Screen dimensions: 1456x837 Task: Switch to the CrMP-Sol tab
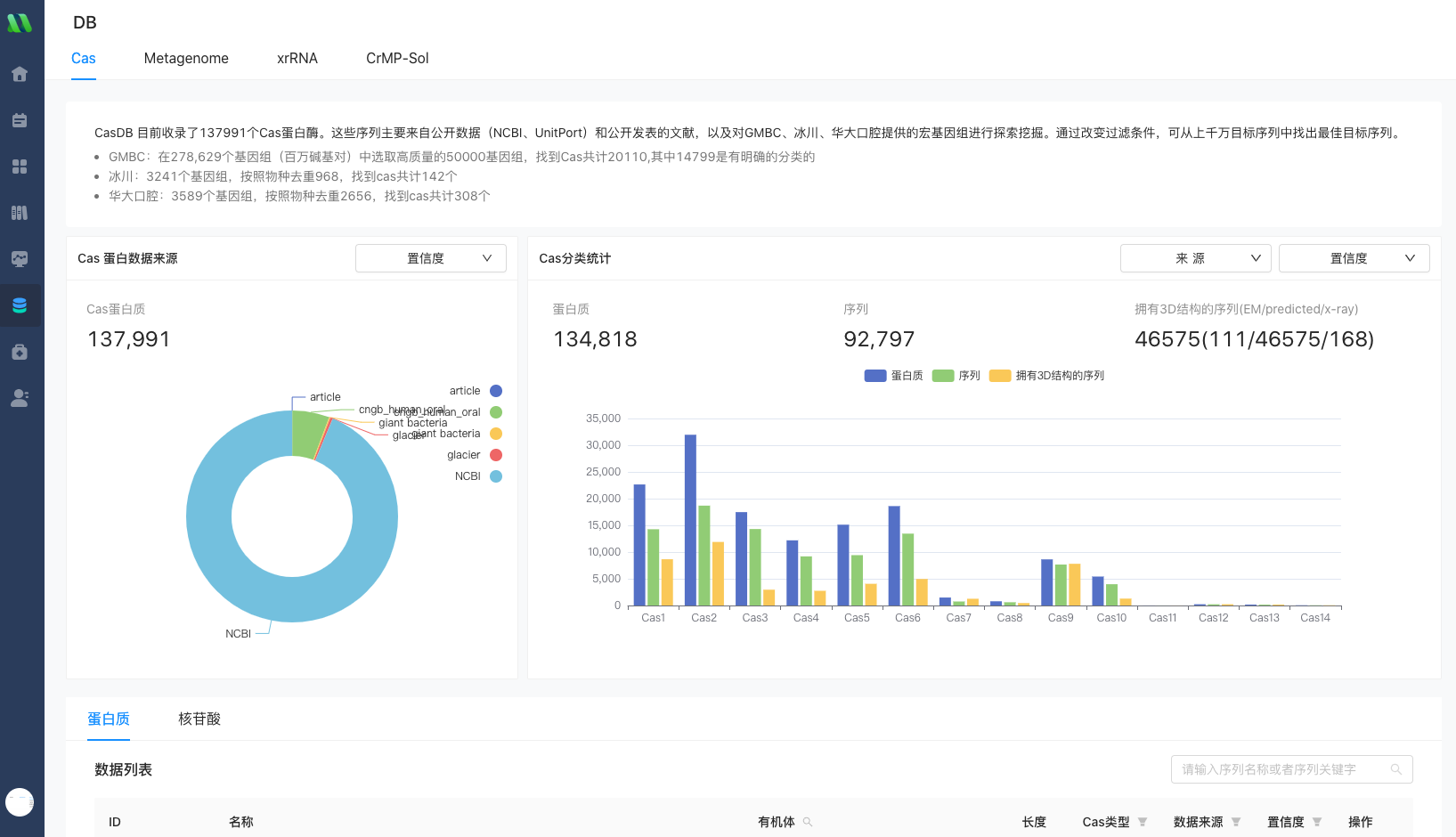pyautogui.click(x=397, y=59)
